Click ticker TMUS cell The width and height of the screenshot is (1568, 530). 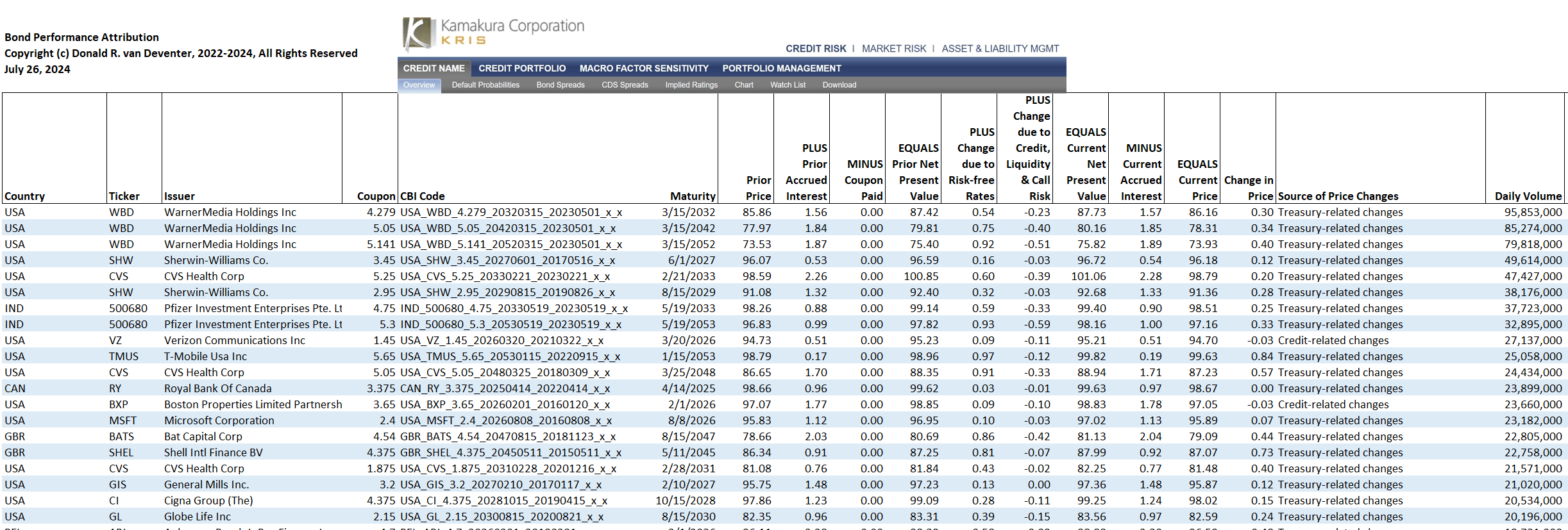click(x=124, y=356)
